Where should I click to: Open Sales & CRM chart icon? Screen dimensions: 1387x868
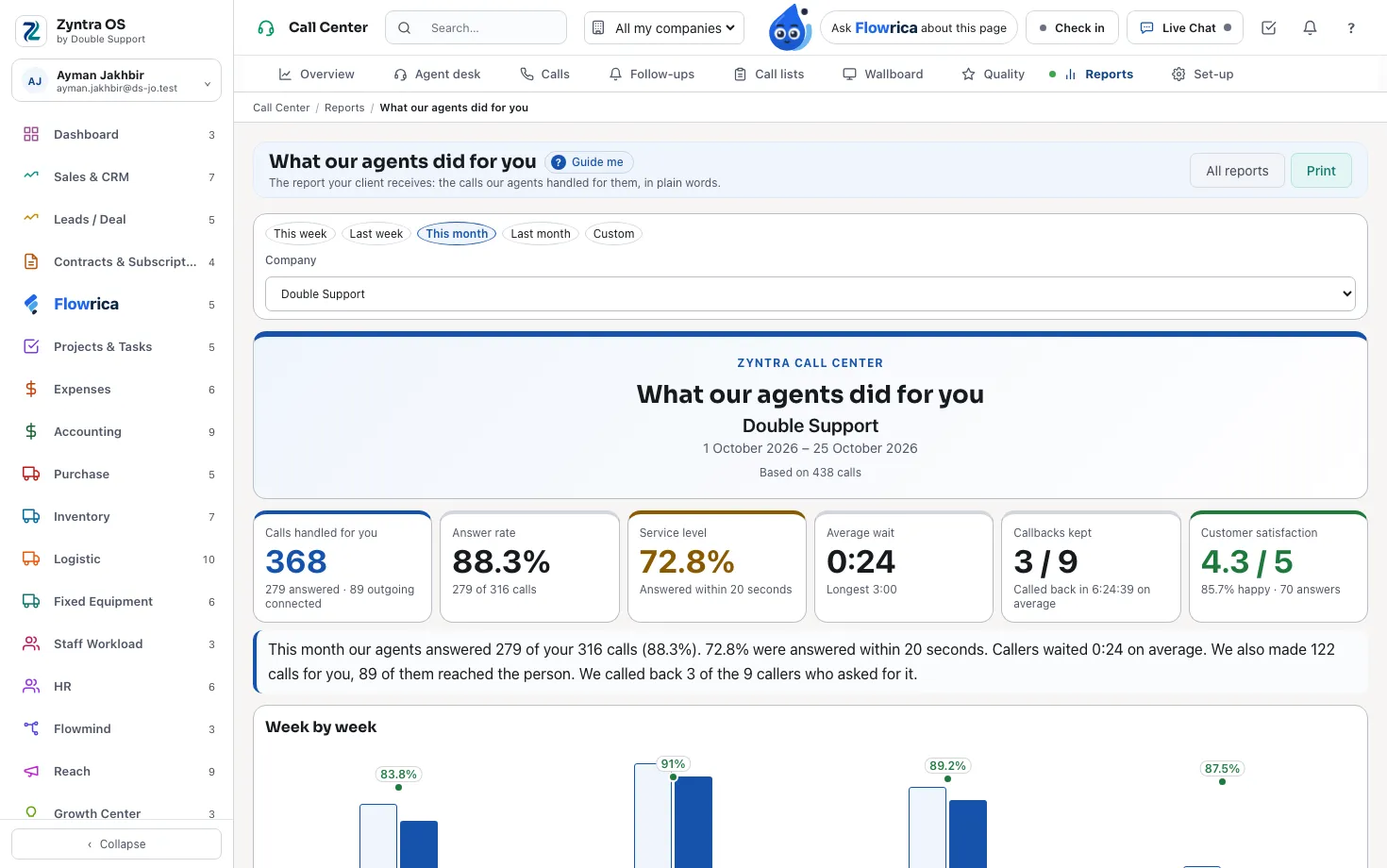coord(31,176)
